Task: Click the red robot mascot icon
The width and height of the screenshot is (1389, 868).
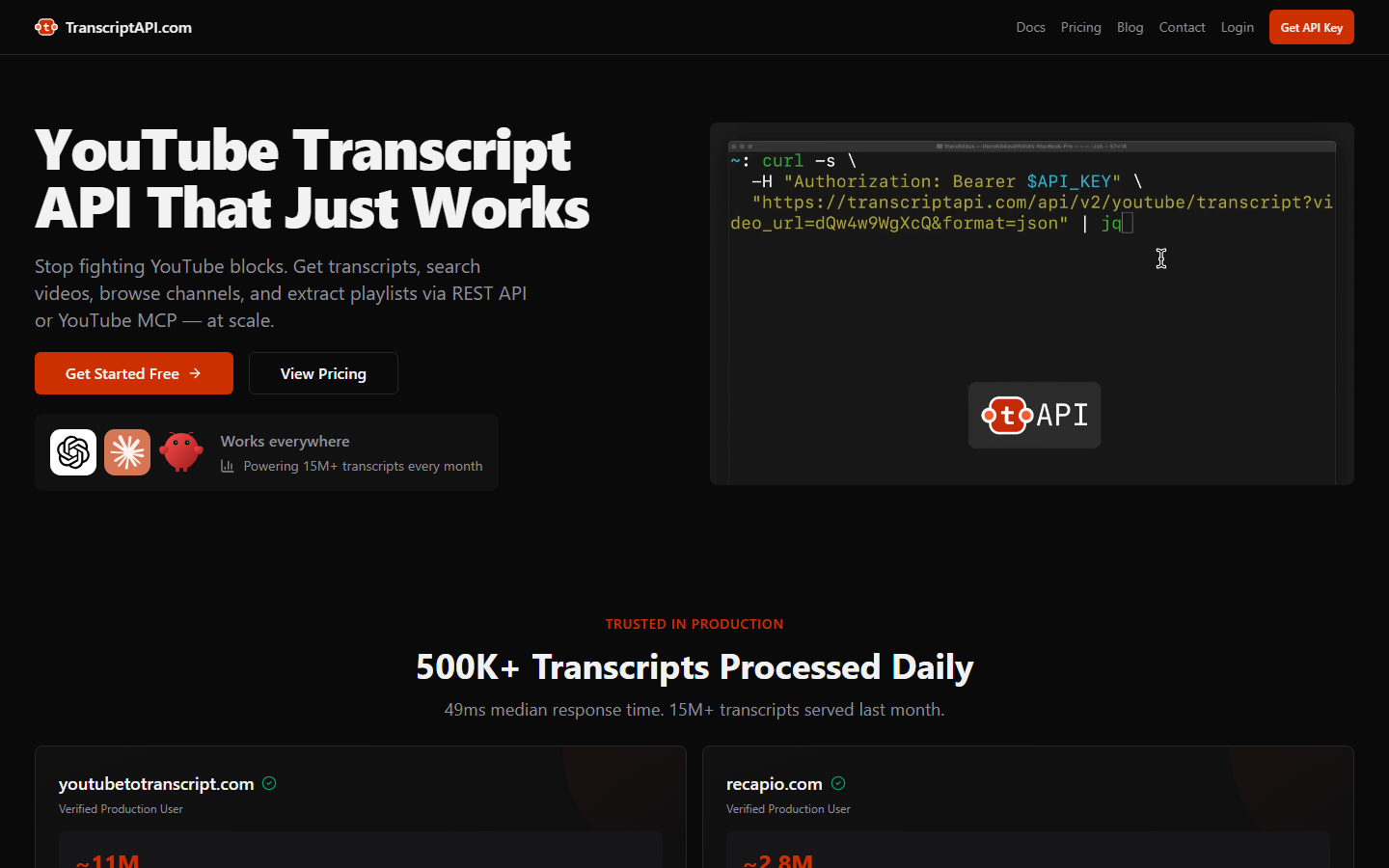Action: pos(181,451)
